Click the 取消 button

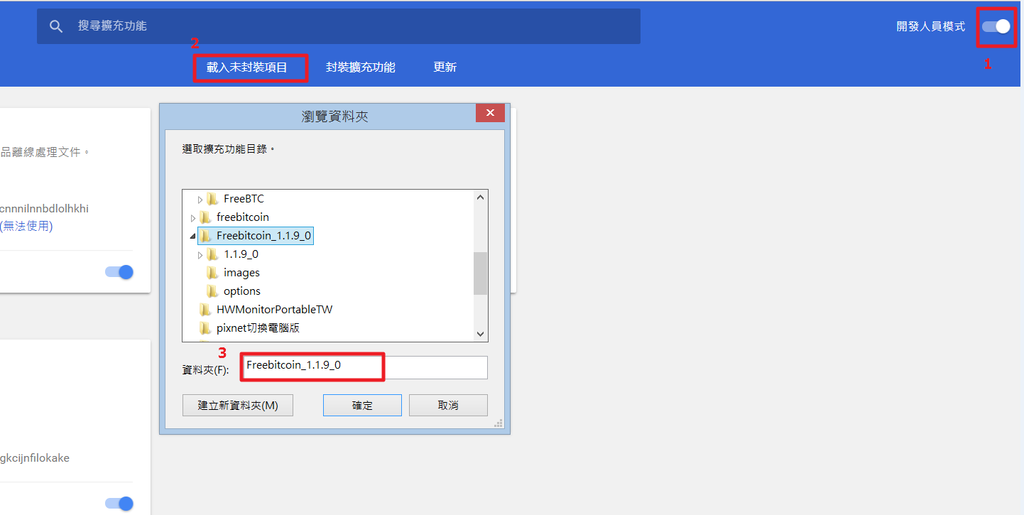448,405
